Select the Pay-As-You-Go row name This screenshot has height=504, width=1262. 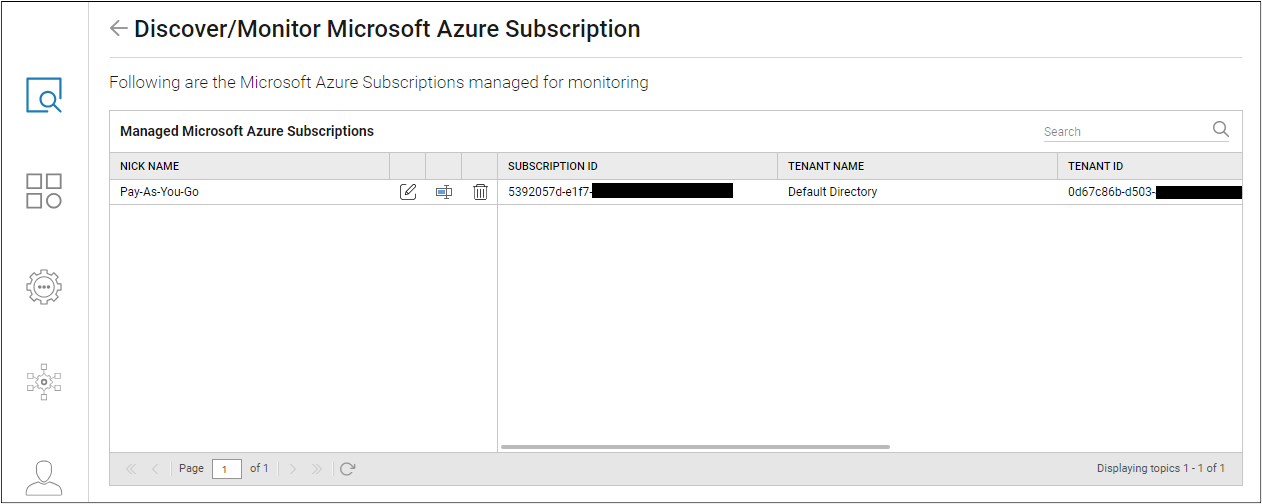tap(159, 192)
